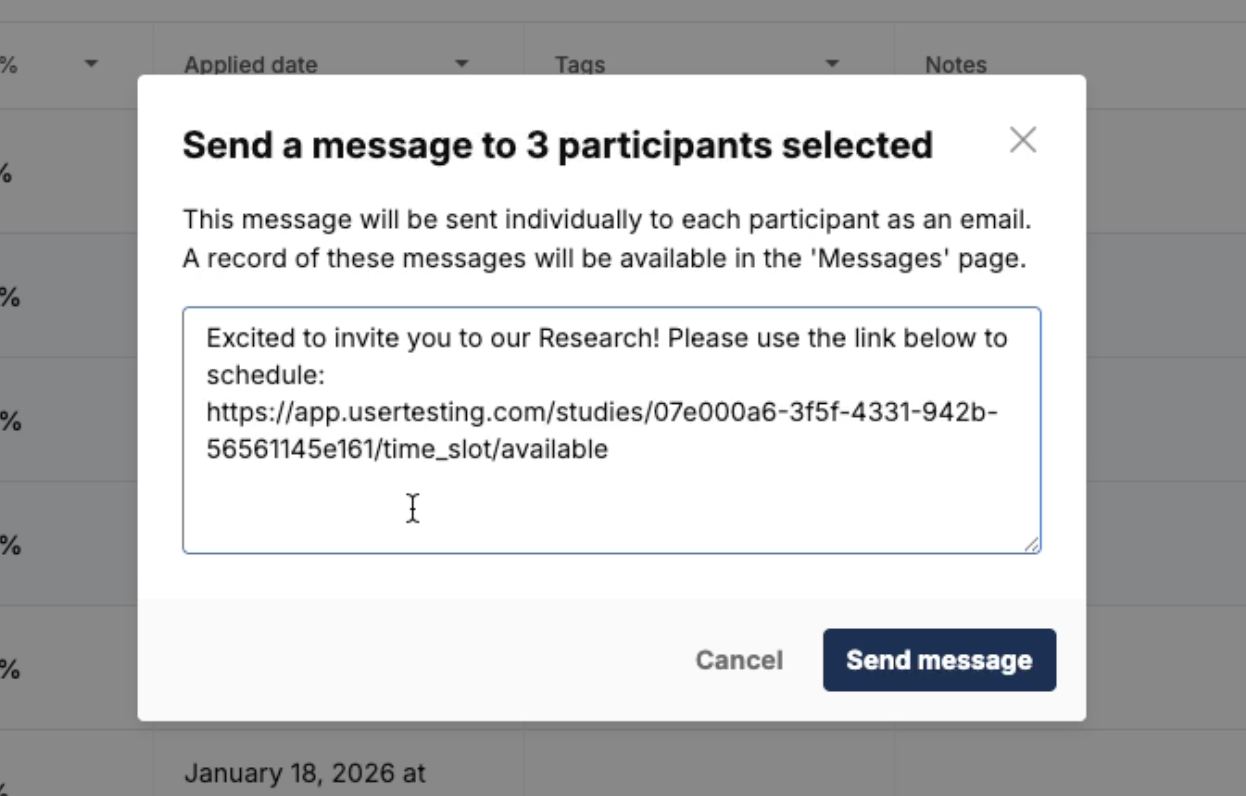Select the Tags column header
1246x796 pixels.
coord(580,65)
